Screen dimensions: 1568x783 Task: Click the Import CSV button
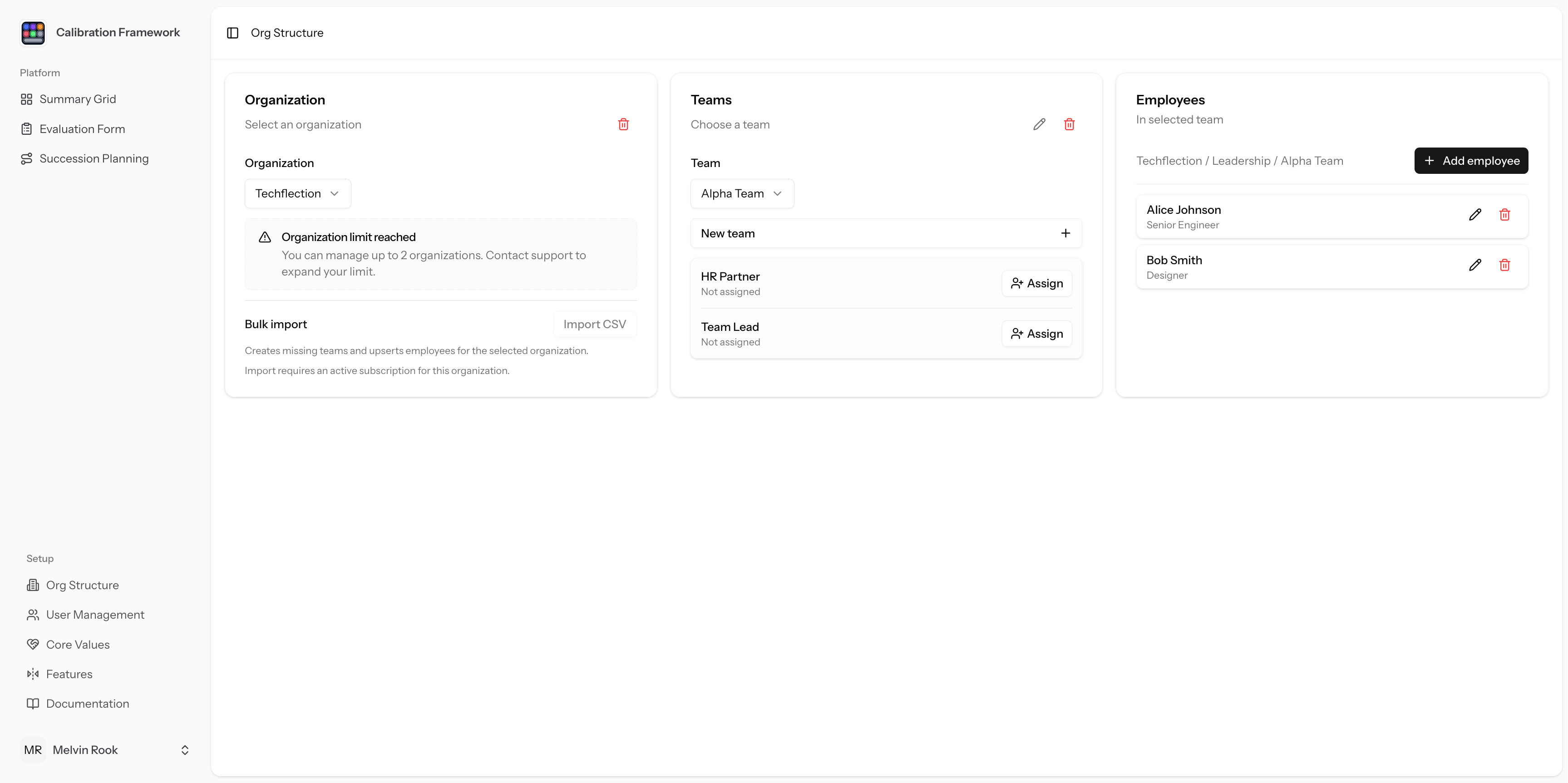[x=595, y=324]
